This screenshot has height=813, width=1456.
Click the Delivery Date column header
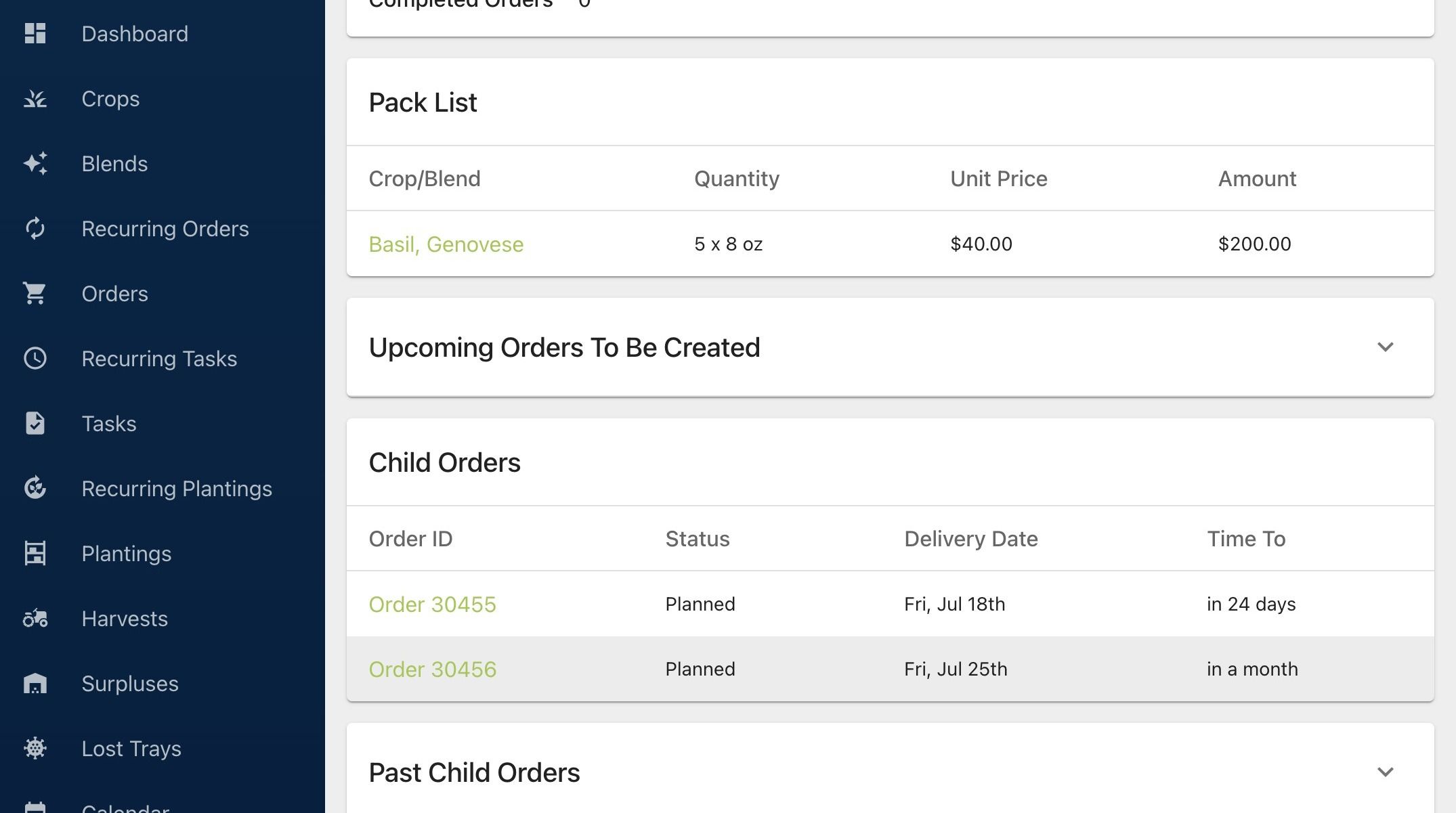pyautogui.click(x=970, y=539)
